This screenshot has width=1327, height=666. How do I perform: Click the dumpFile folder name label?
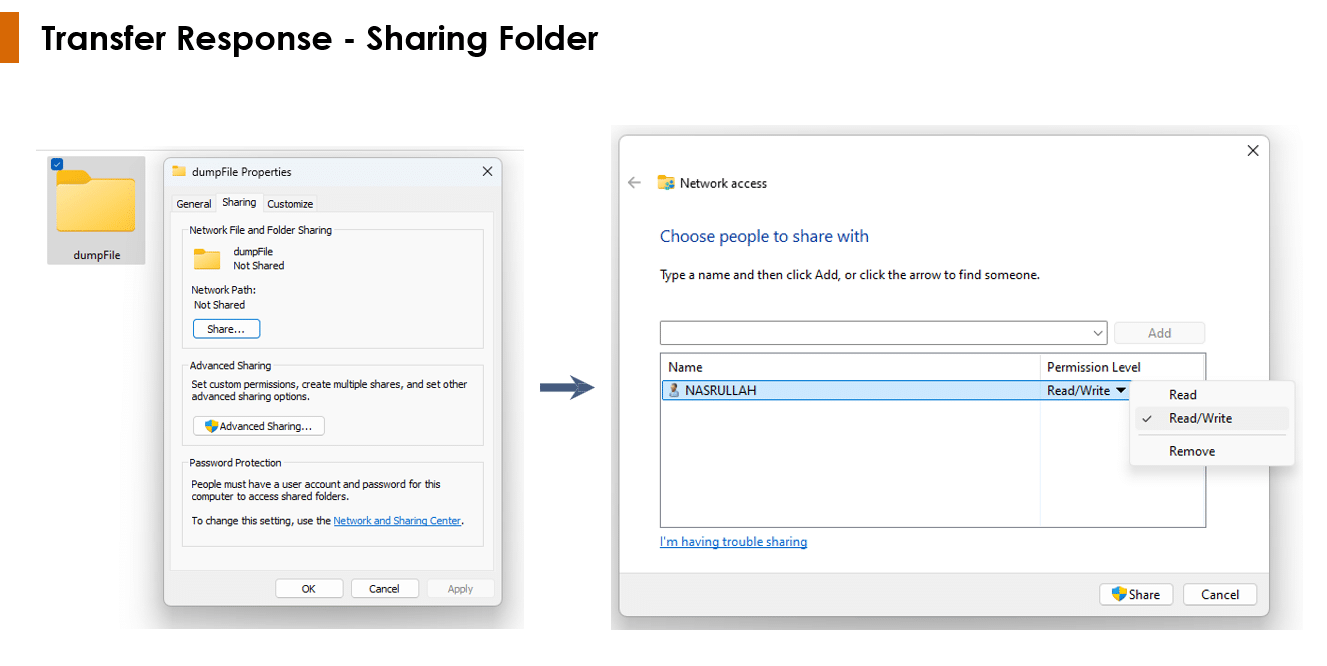[x=96, y=255]
